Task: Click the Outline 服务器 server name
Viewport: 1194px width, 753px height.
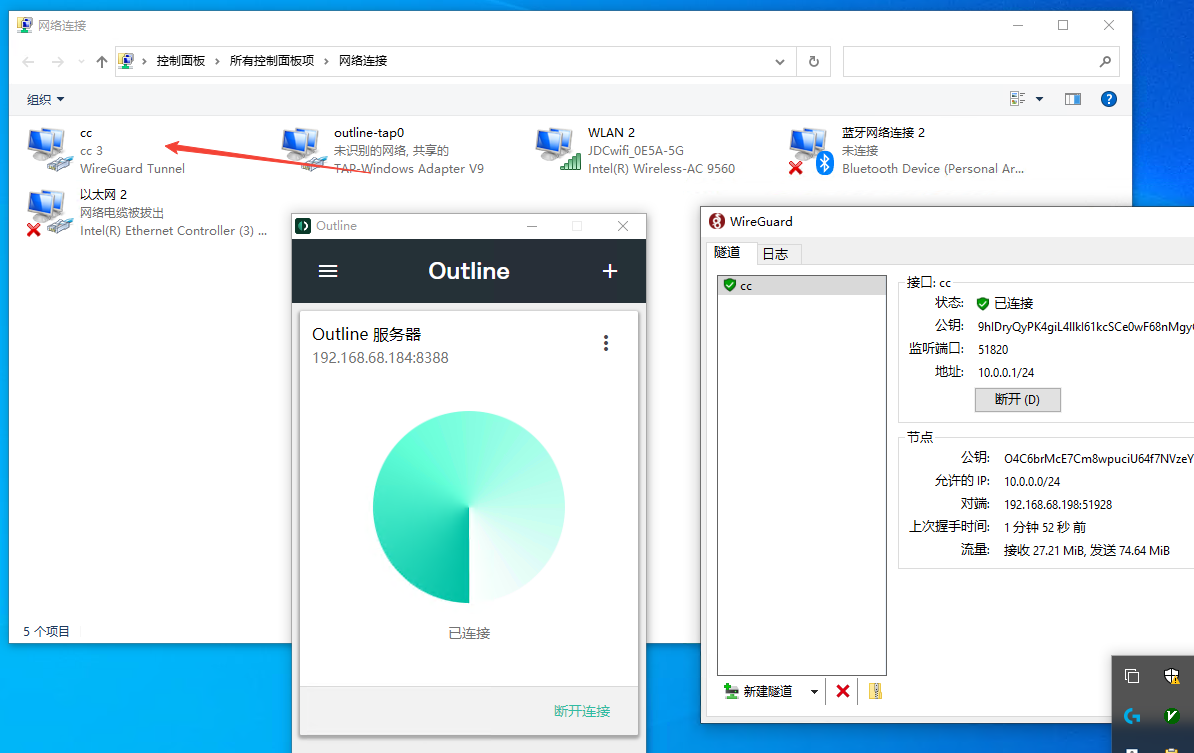Action: [x=366, y=334]
